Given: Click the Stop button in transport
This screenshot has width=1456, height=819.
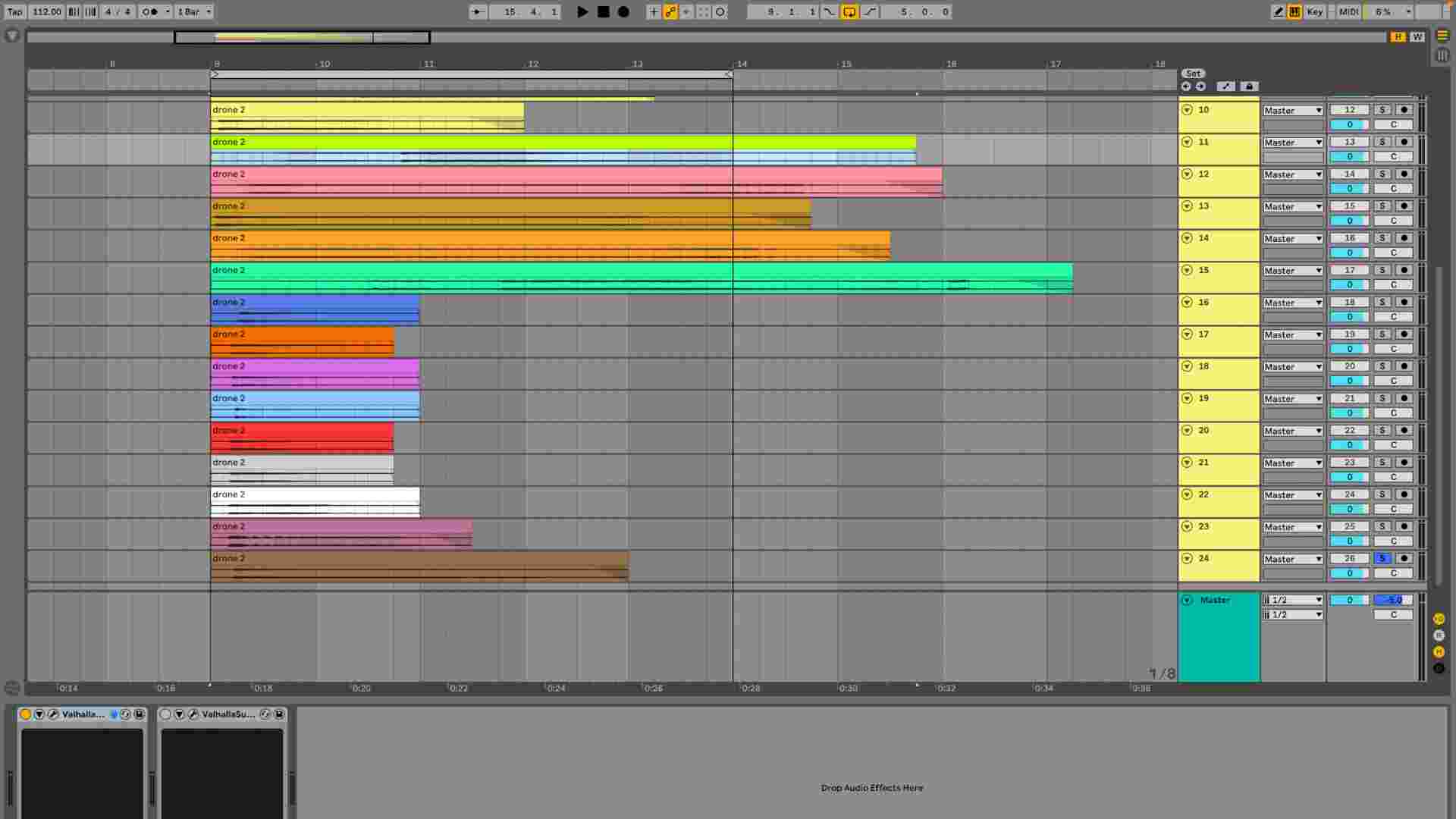Looking at the screenshot, I should 603,11.
